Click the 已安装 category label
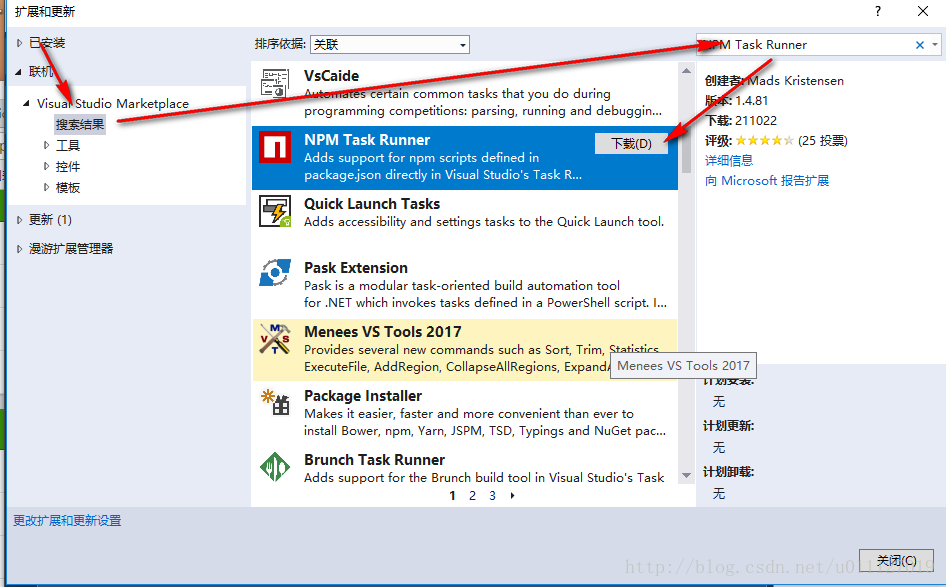The image size is (946, 587). pyautogui.click(x=47, y=43)
